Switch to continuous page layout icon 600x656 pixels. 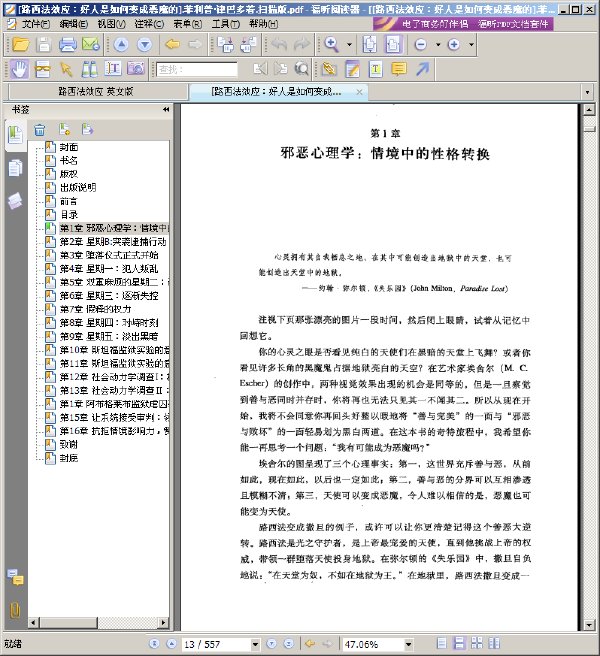pos(459,643)
